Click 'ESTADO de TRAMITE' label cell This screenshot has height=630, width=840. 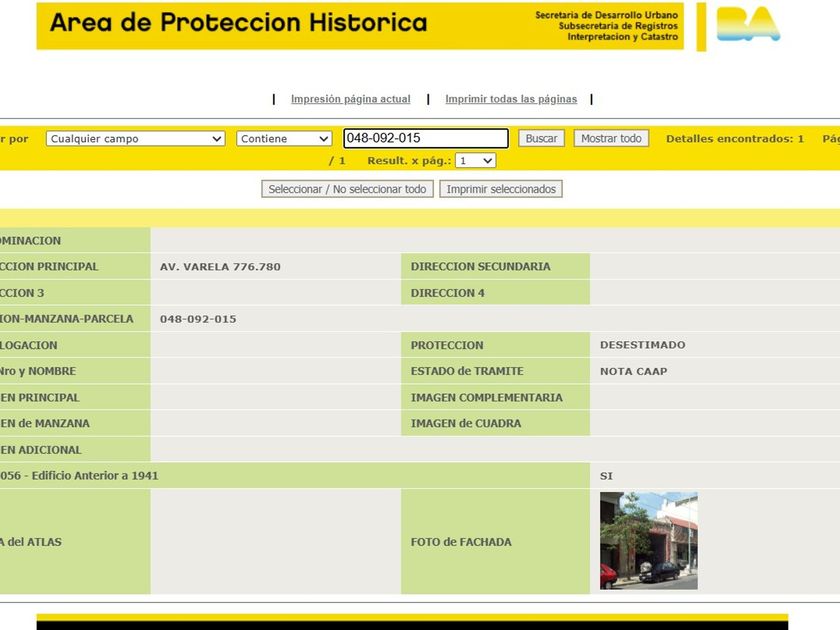pyautogui.click(x=496, y=371)
